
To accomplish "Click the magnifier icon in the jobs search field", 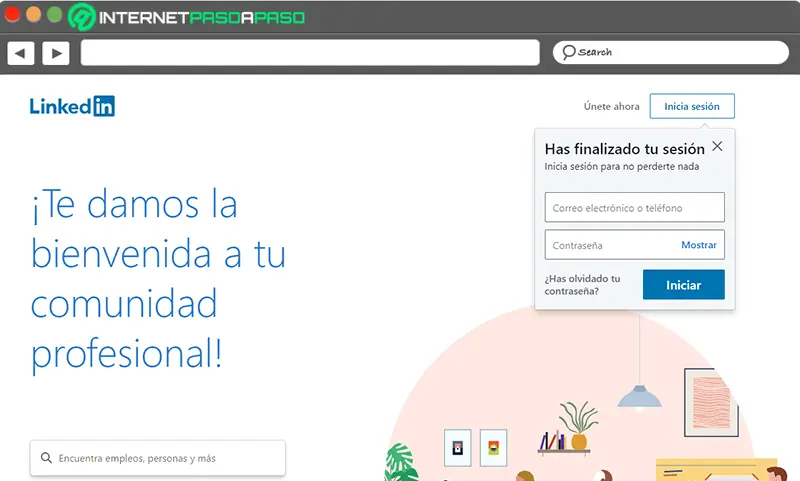I will coord(46,458).
